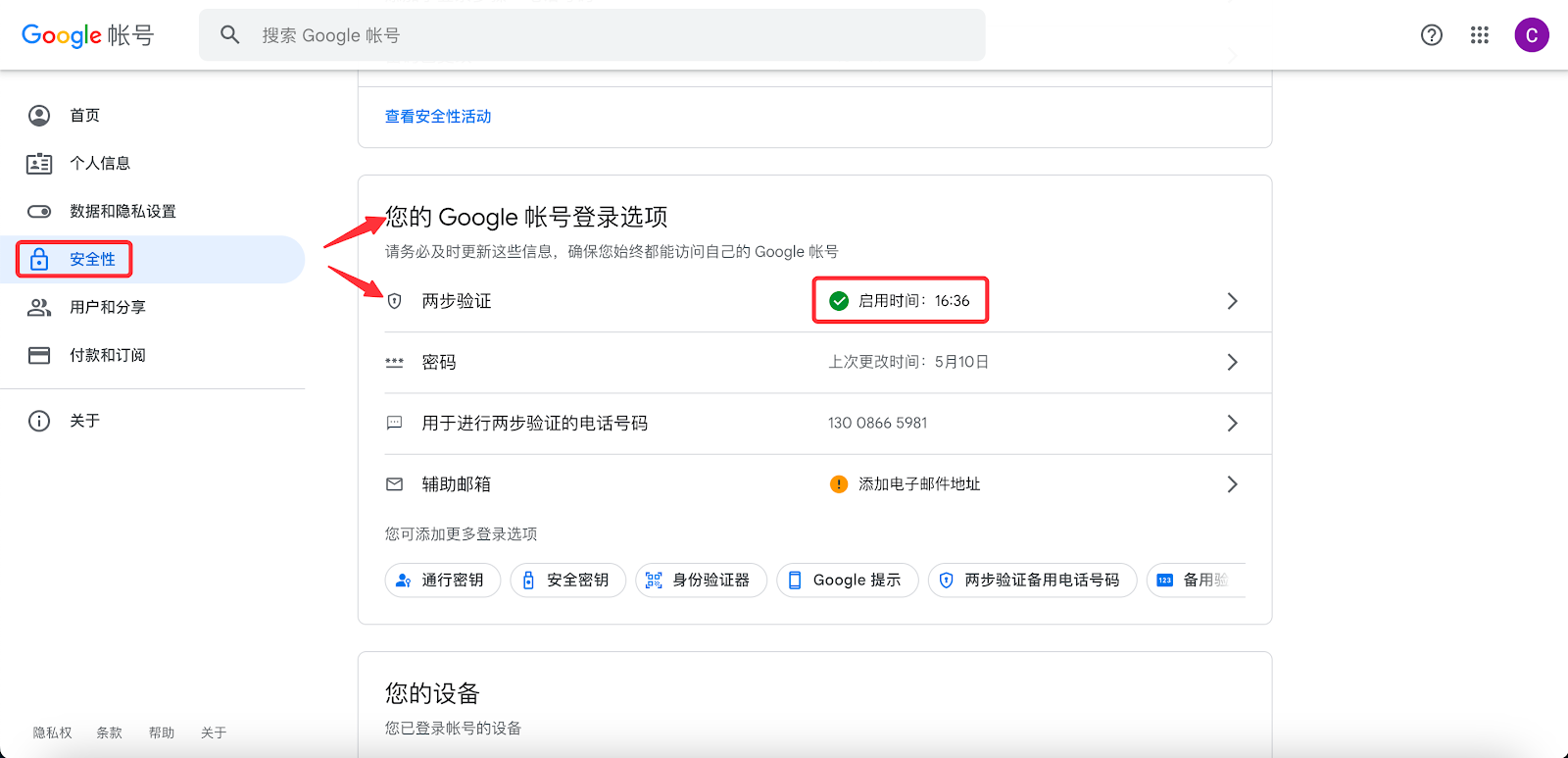1568x758 pixels.
Task: Add the Google 提示 login option
Action: click(848, 581)
